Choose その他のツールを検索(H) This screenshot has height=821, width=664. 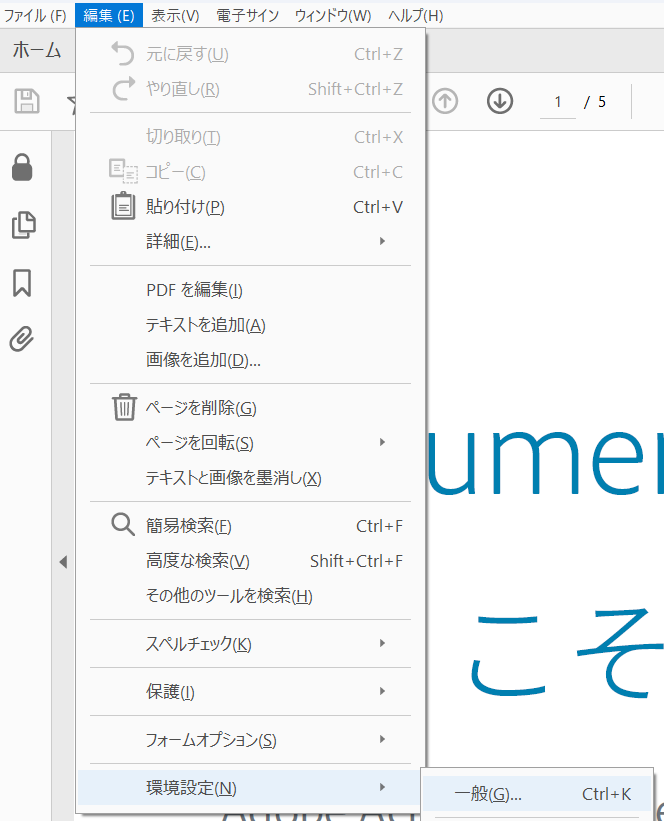pyautogui.click(x=250, y=596)
